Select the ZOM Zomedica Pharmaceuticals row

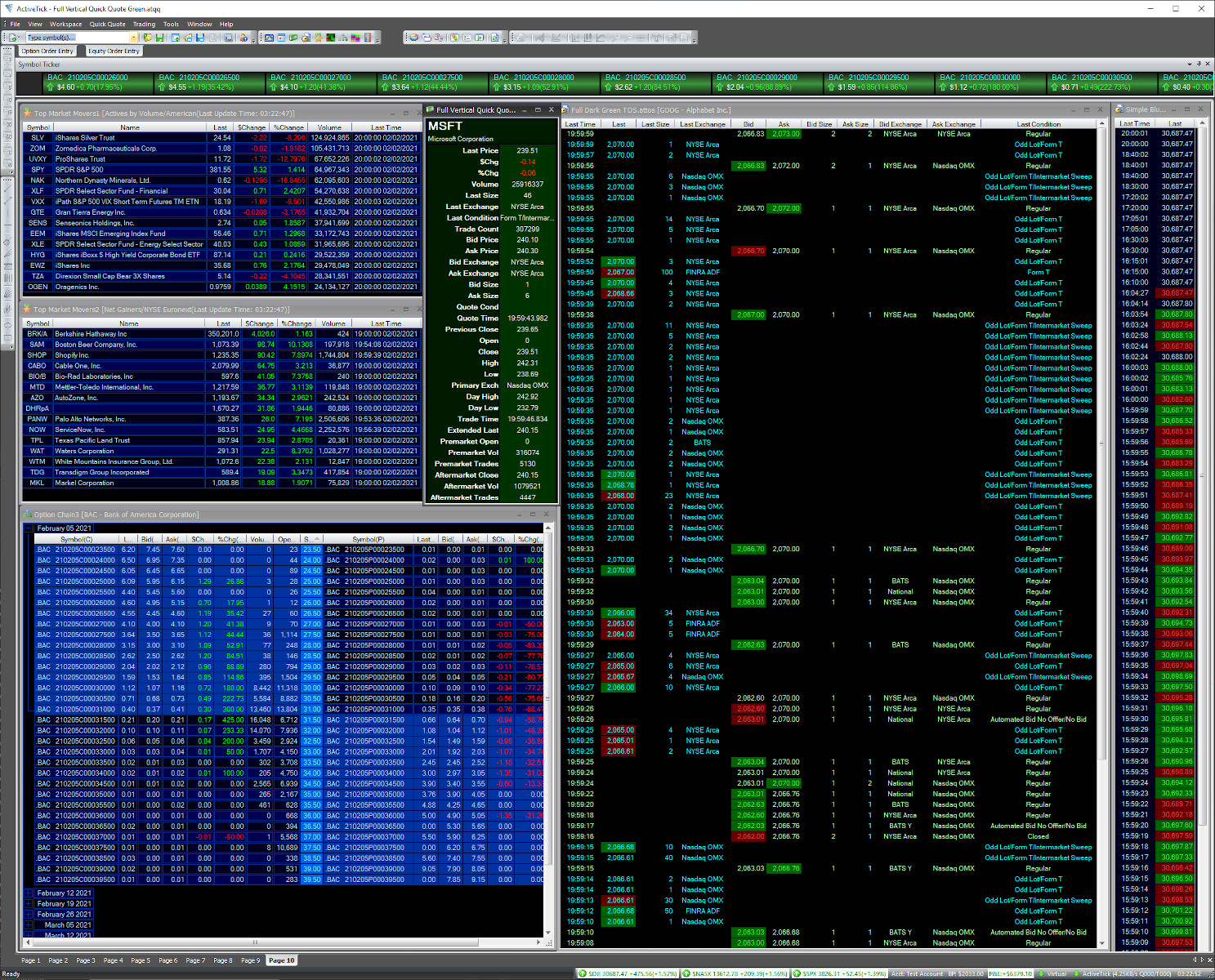pos(222,149)
